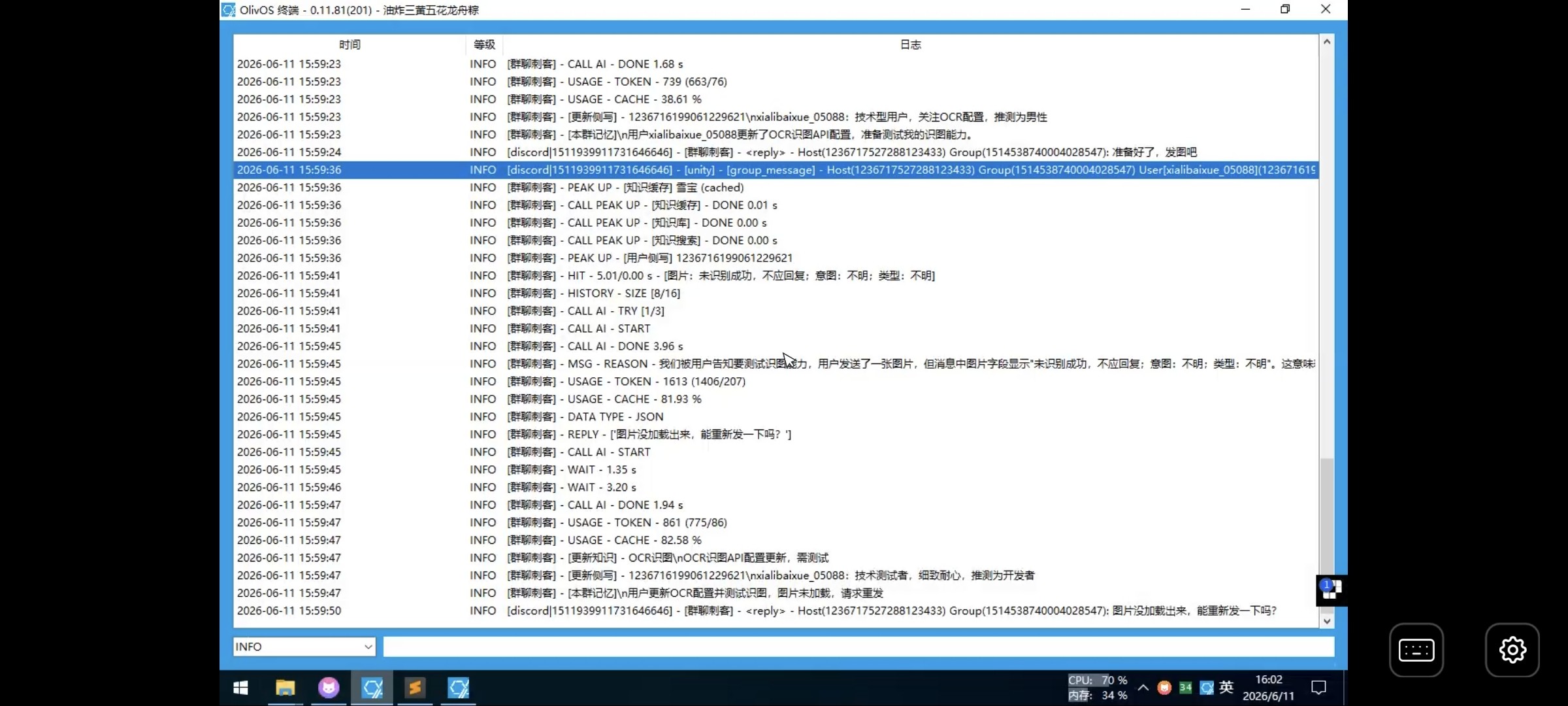Viewport: 1568px width, 706px height.
Task: Click the 等级 column header
Action: tap(484, 44)
